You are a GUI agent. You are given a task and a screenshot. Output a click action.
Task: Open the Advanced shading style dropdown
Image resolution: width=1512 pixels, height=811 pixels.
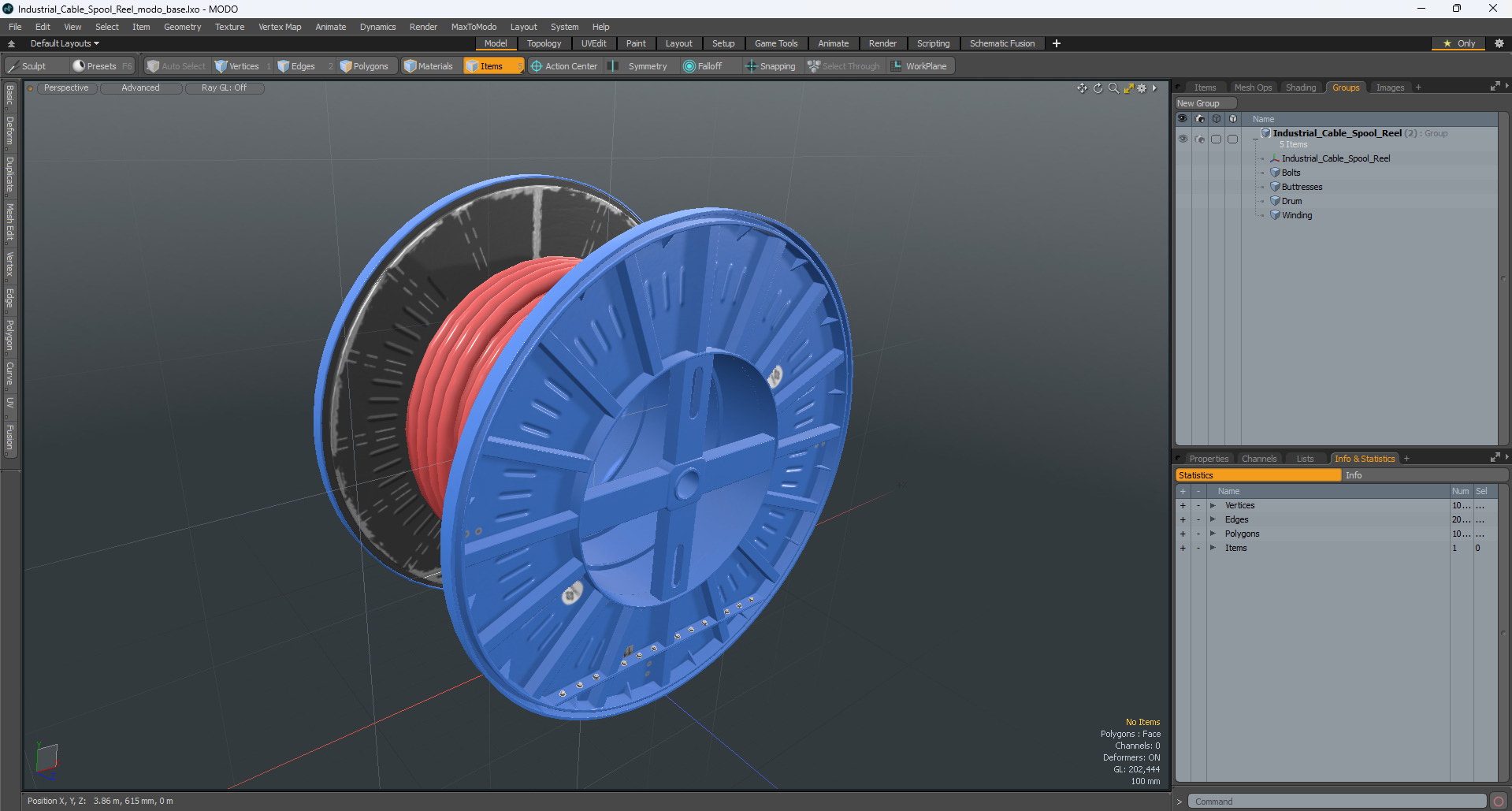tap(140, 88)
